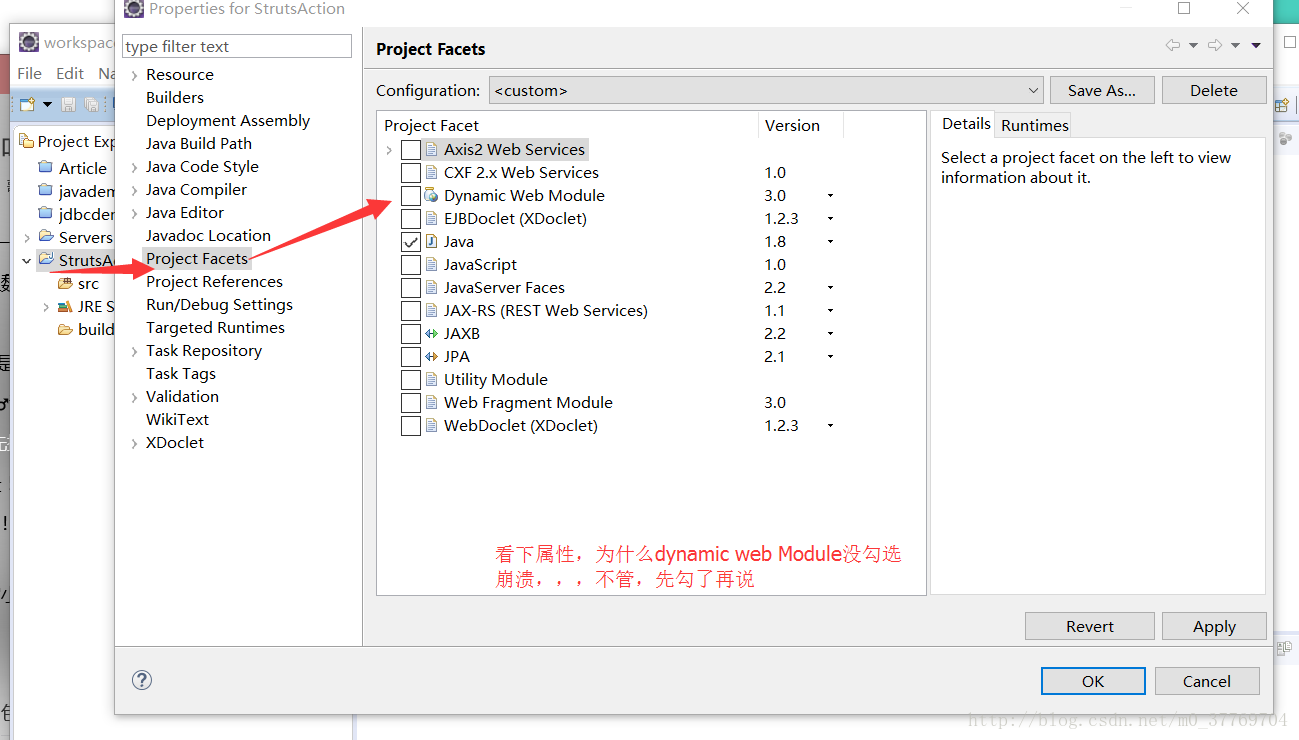The image size is (1299, 740).
Task: Switch to the Runtimes tab
Action: (x=1035, y=125)
